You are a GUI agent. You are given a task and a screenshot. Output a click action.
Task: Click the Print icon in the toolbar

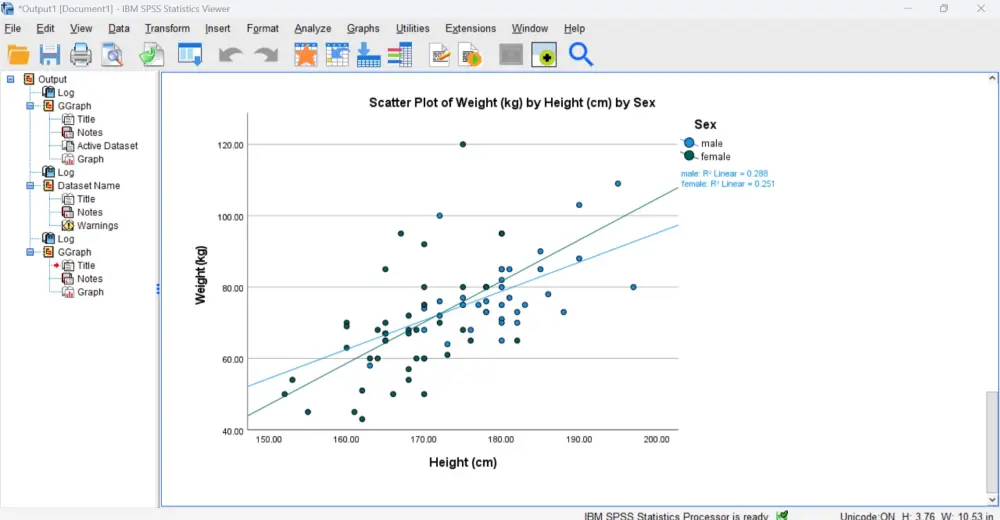click(x=80, y=55)
